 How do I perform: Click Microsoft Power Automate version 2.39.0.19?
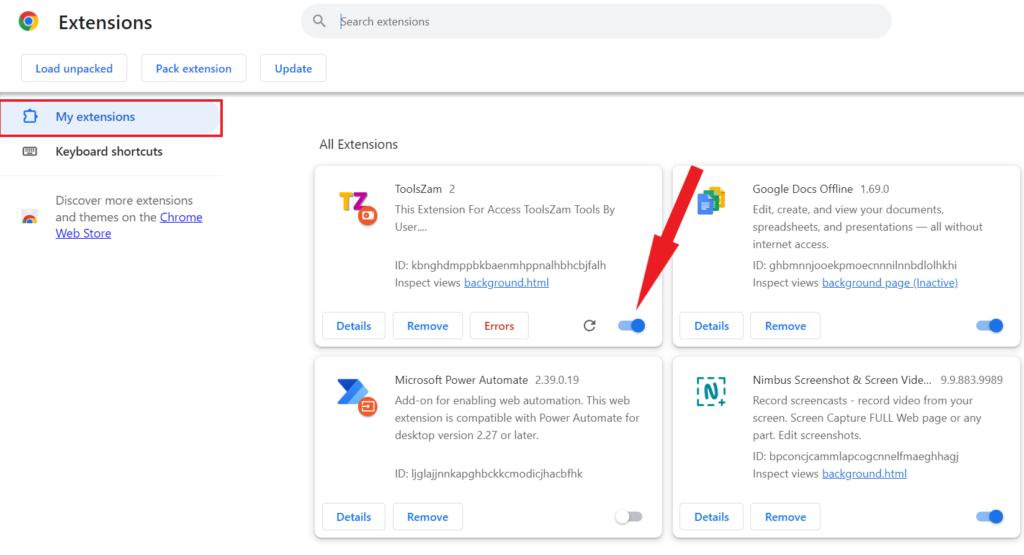coord(557,380)
